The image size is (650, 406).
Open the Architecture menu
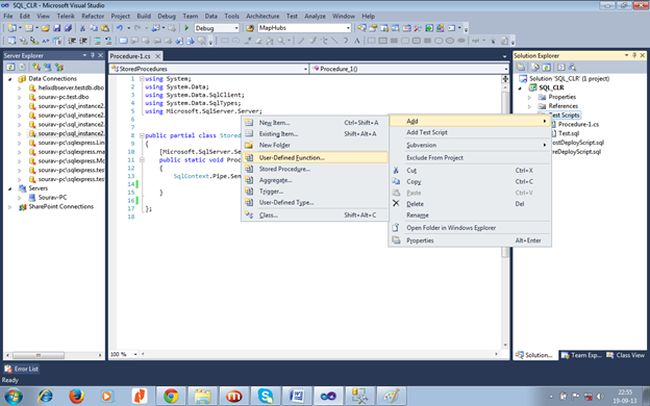pos(263,16)
